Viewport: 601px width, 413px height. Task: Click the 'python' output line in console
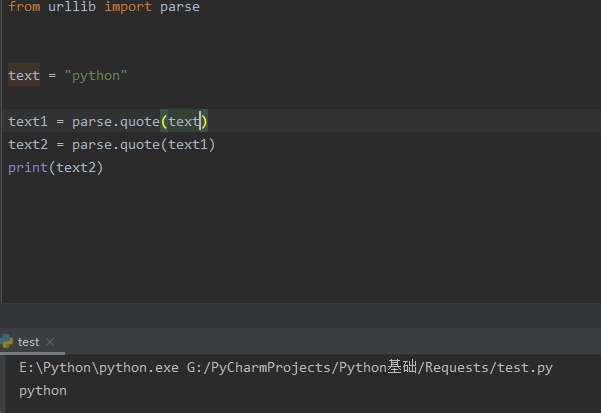(x=43, y=391)
